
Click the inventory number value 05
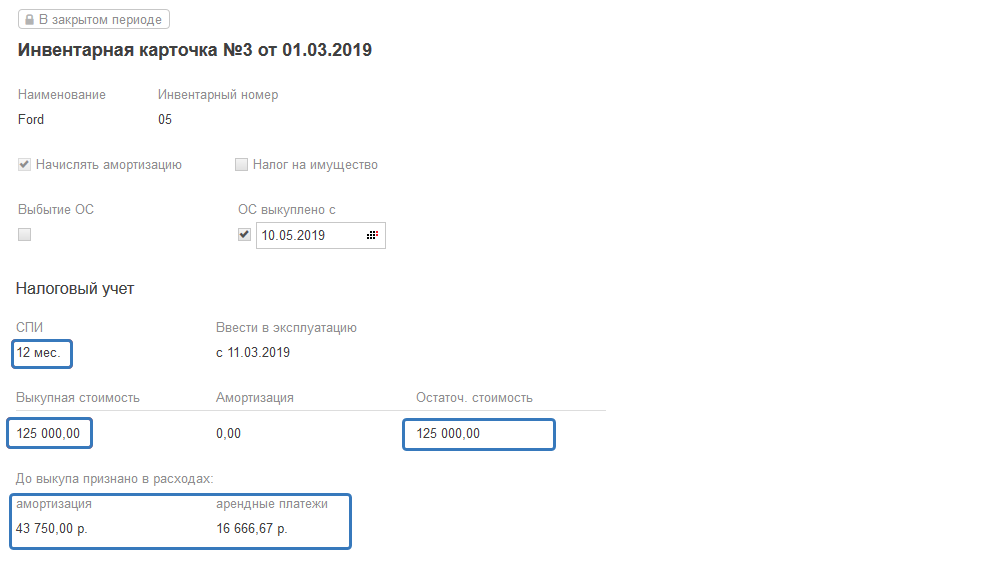click(x=165, y=120)
